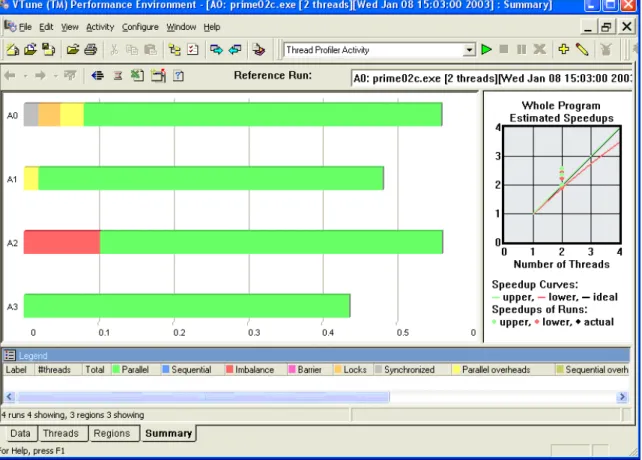642x460 pixels.
Task: Click the Paste clipboard icon
Action: coord(150,50)
